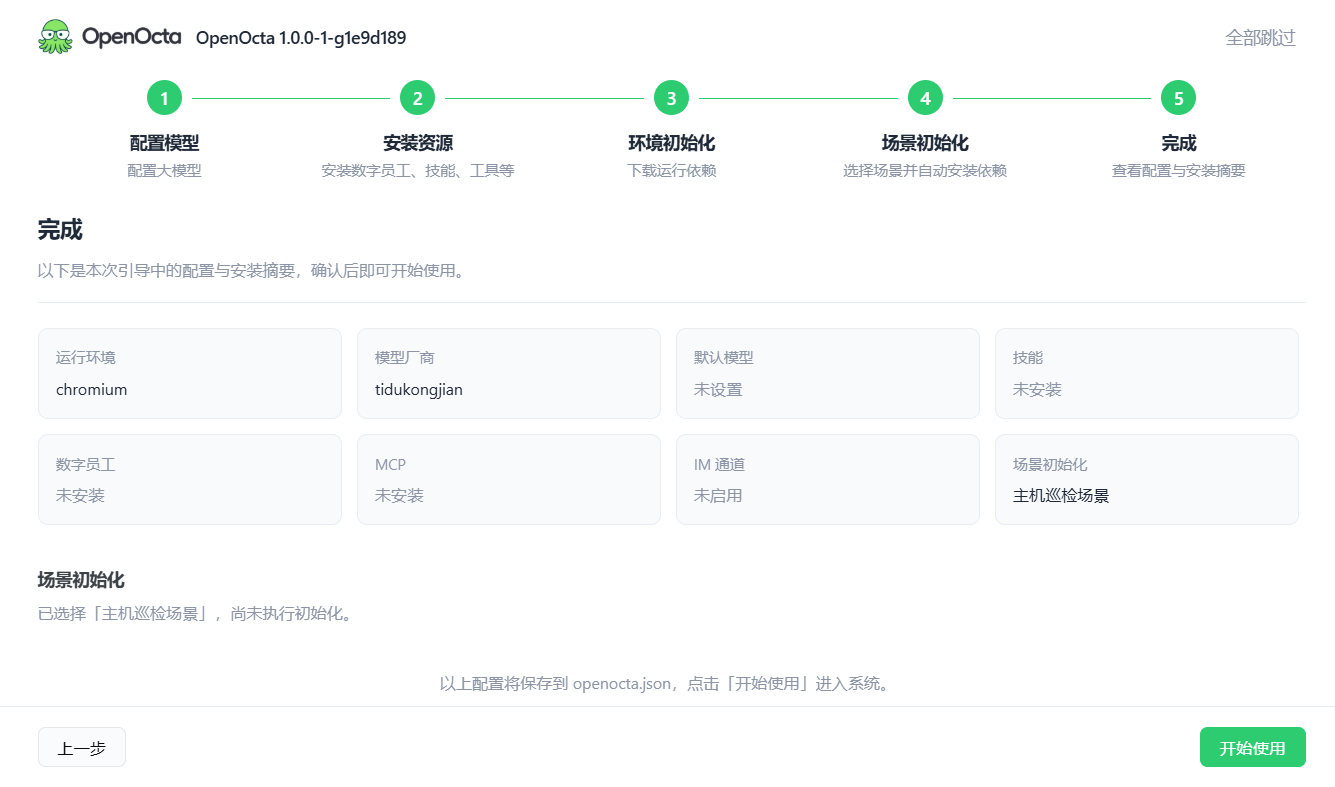Click the 全部跳过 skip all link
This screenshot has height=787, width=1335.
[x=1260, y=38]
